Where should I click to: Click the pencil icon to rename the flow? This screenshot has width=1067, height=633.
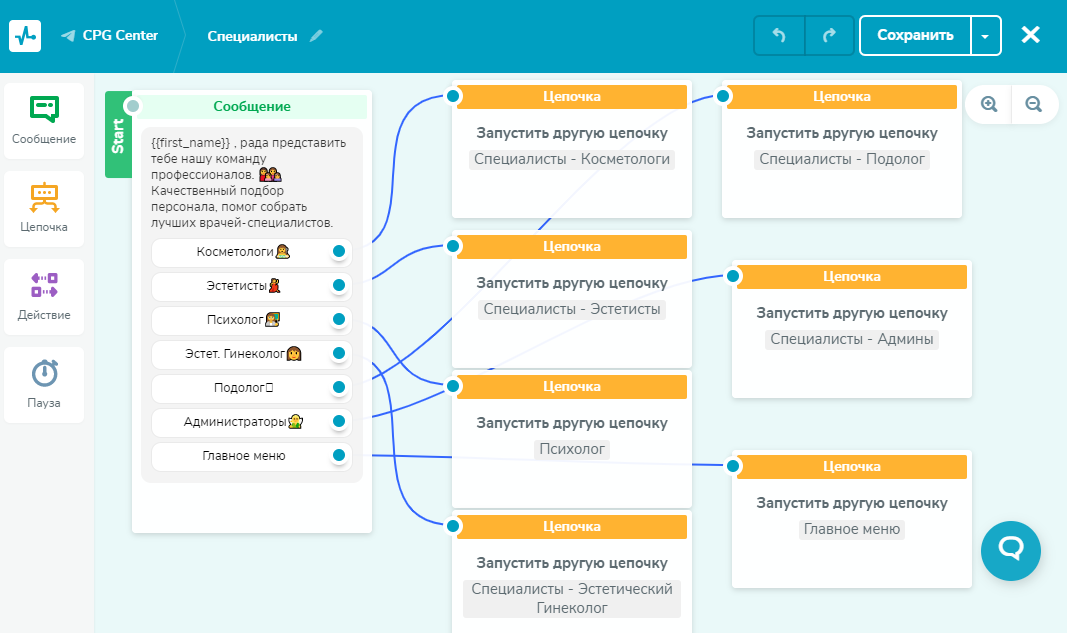coord(317,35)
